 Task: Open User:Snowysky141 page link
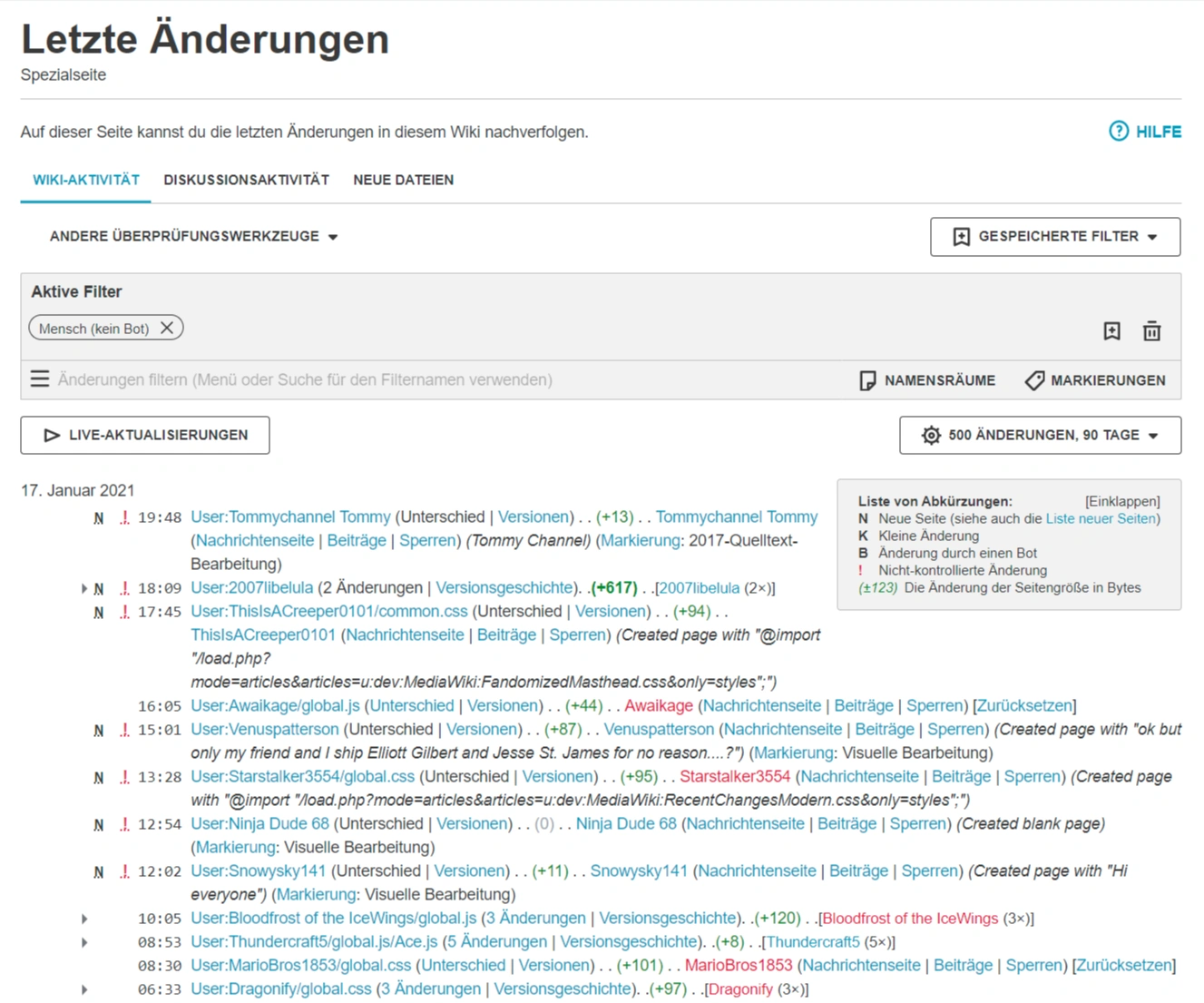click(258, 870)
